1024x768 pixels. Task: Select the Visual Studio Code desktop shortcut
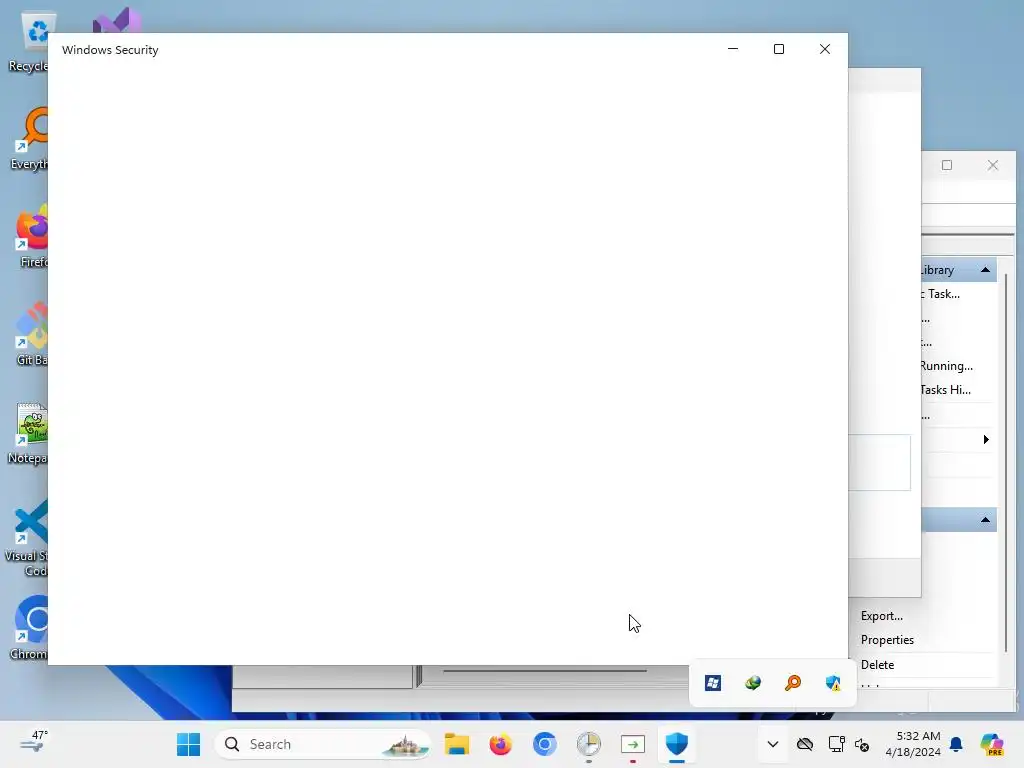pos(28,538)
